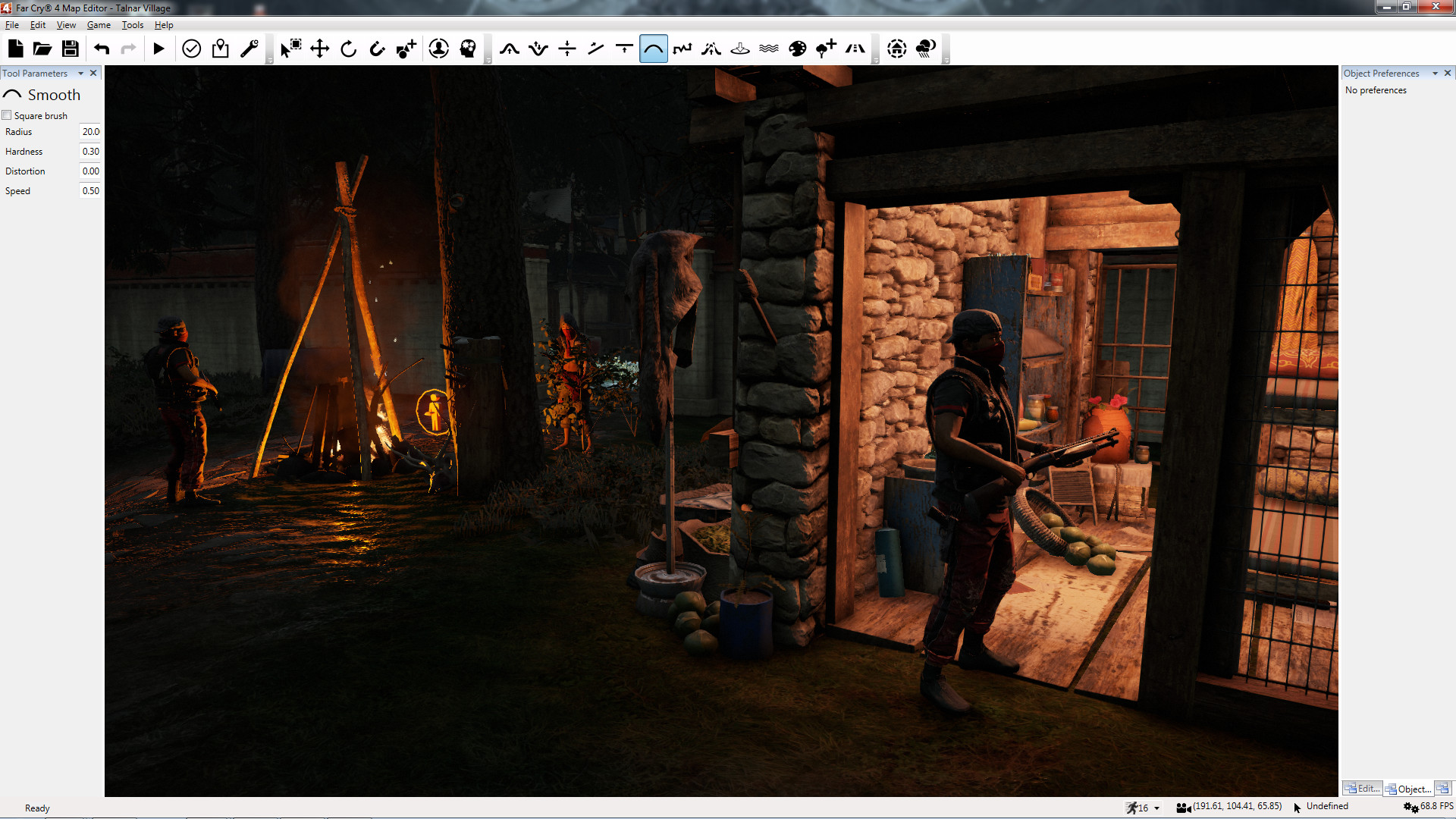The image size is (1456, 819).
Task: Switch to the Object... panel tab
Action: 1408,789
